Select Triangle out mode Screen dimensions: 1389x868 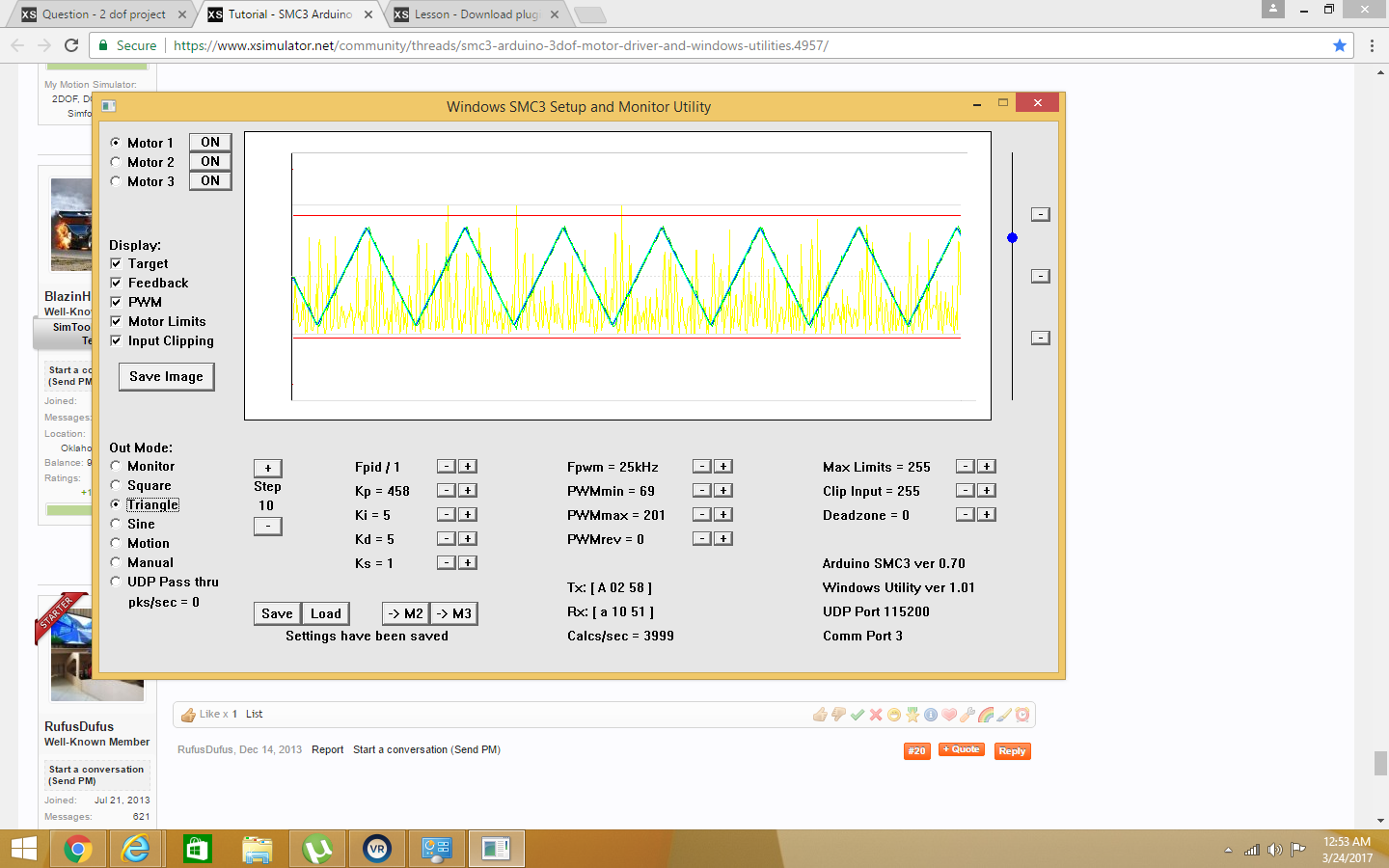click(x=116, y=504)
